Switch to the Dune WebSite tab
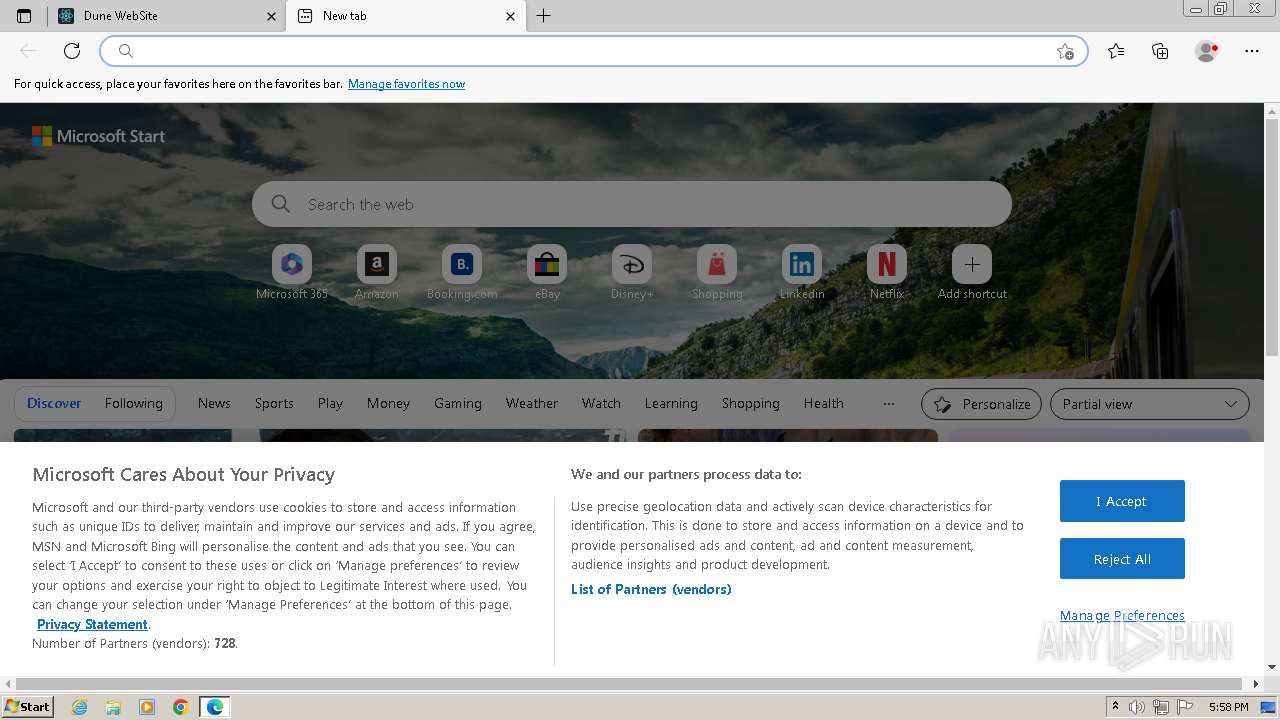 (x=165, y=16)
